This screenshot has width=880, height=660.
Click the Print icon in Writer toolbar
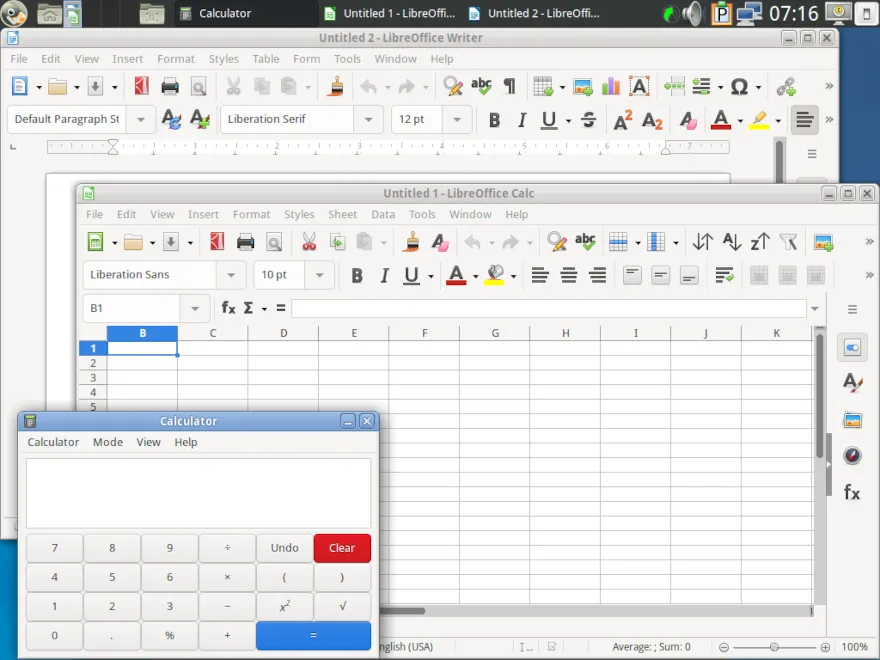point(170,86)
